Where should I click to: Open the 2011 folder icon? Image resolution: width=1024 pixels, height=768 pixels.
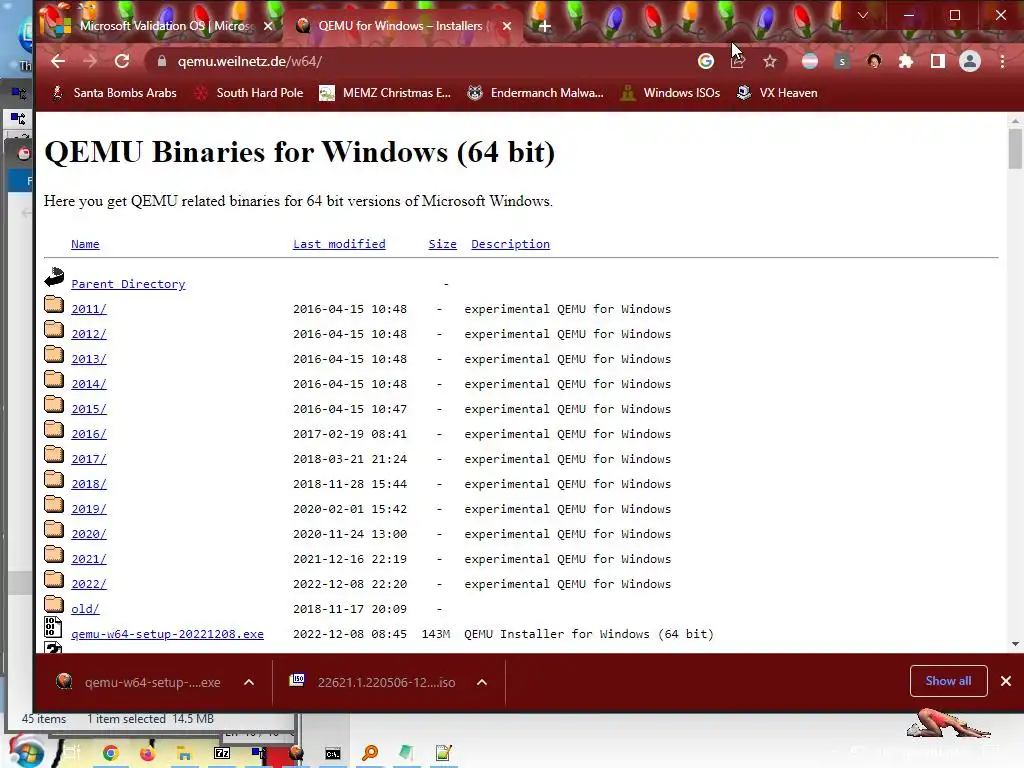(x=54, y=305)
